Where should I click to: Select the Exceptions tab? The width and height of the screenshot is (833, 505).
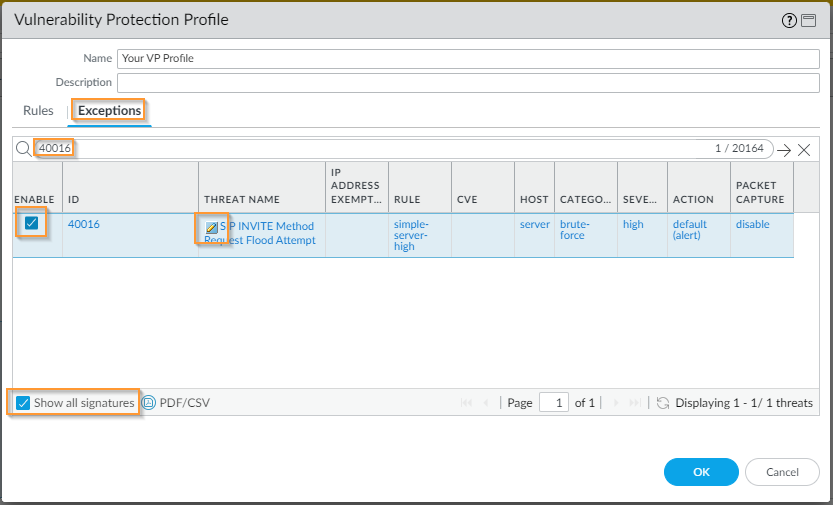110,111
